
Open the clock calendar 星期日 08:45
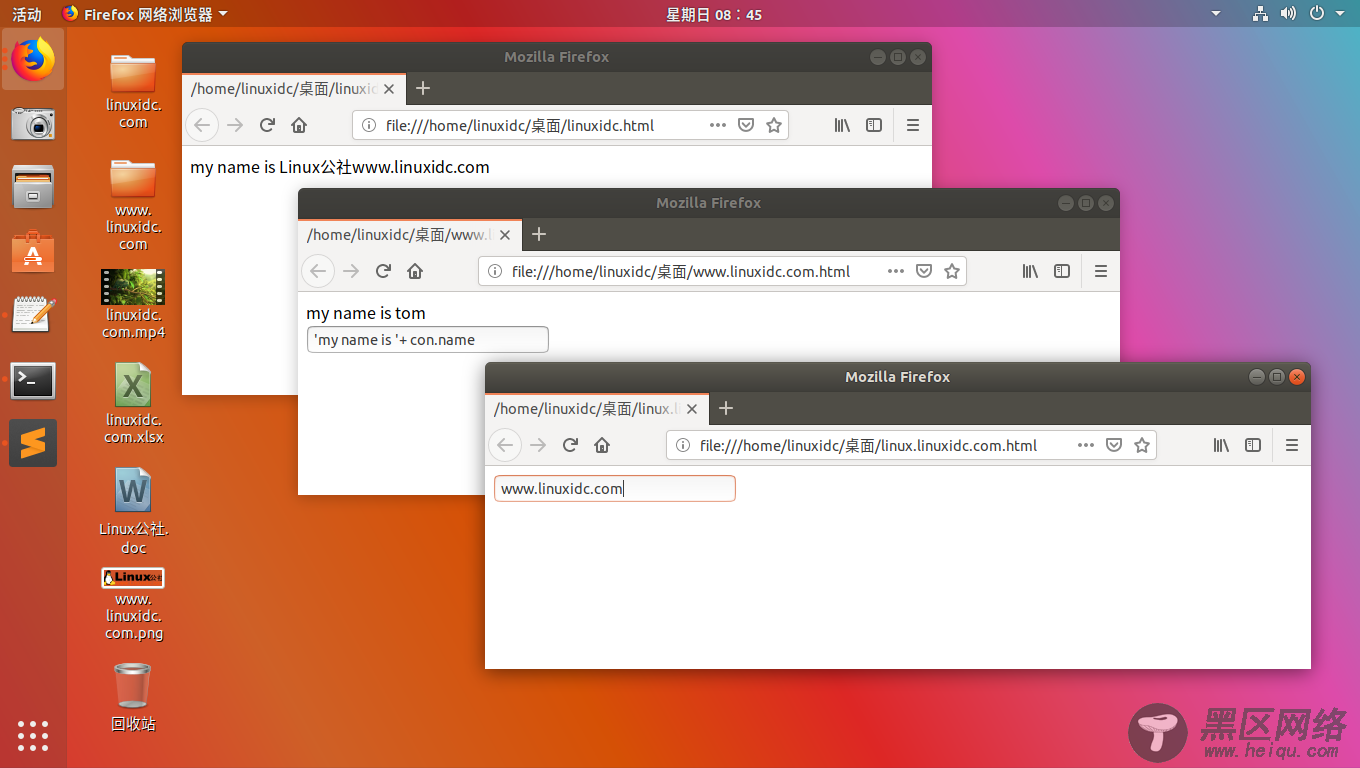[715, 14]
